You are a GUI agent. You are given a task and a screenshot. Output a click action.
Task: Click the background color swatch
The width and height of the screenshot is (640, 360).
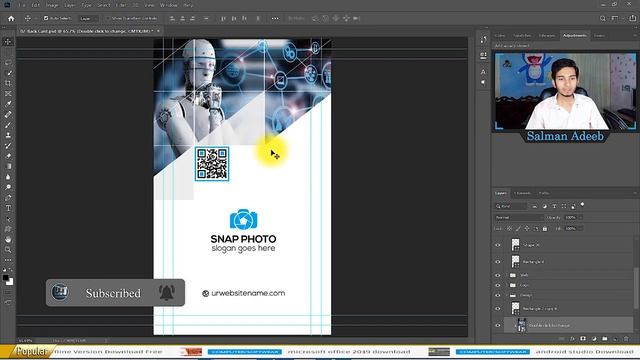pos(10,282)
